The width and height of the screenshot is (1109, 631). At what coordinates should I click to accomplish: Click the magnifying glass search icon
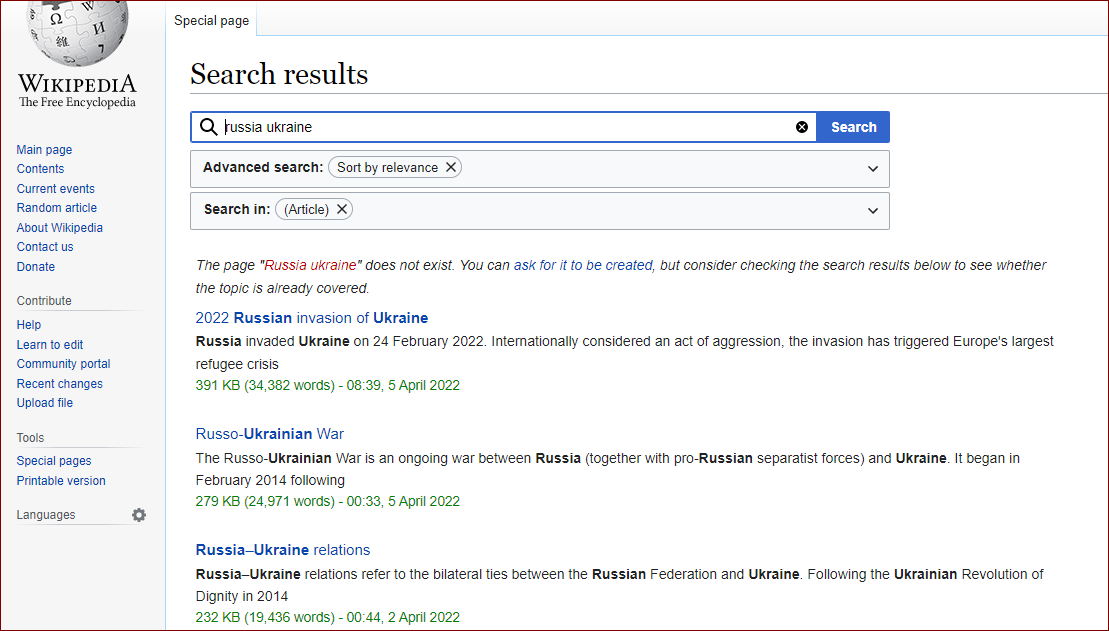pyautogui.click(x=208, y=127)
